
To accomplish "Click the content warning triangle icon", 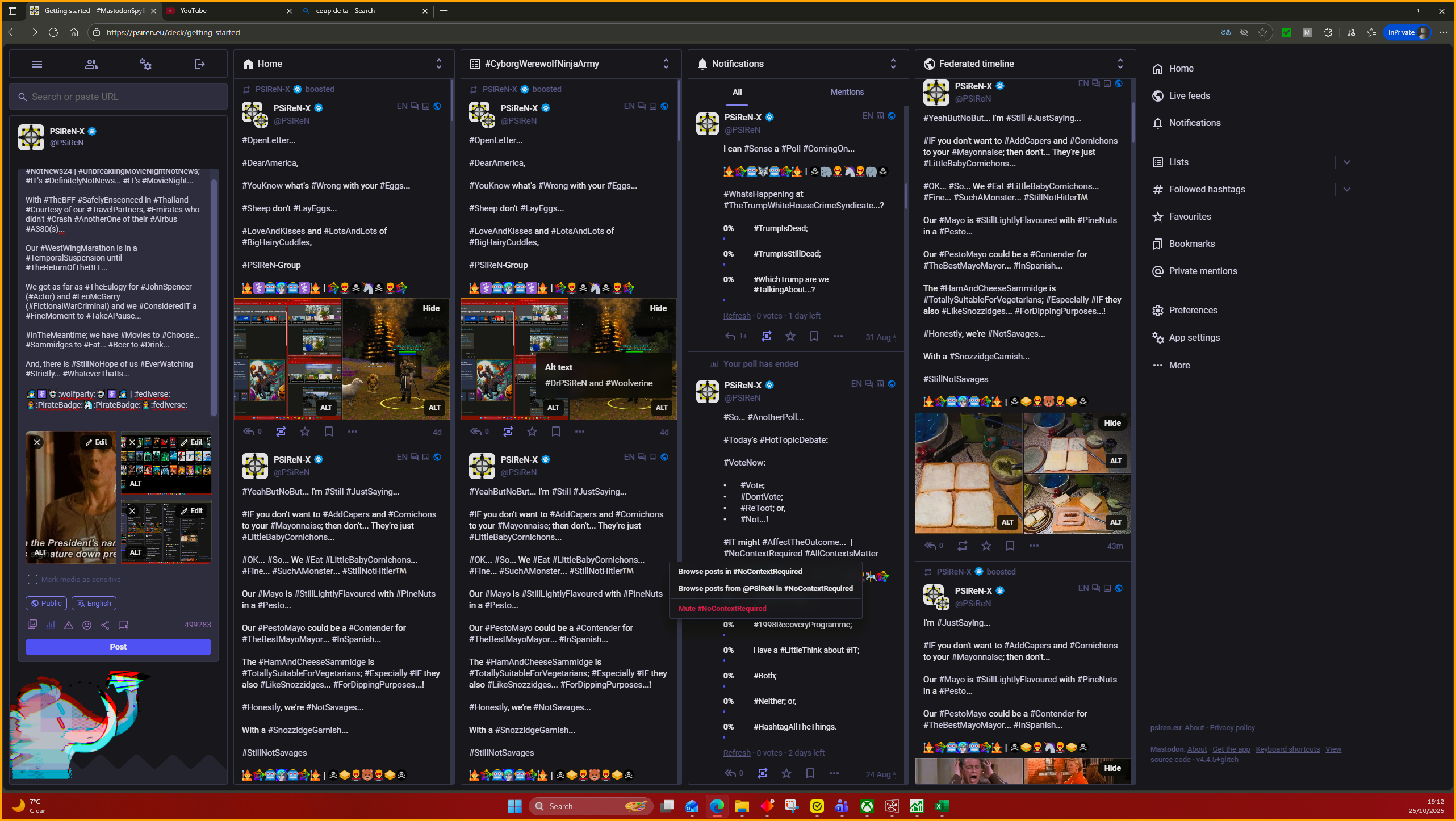I will [x=69, y=625].
